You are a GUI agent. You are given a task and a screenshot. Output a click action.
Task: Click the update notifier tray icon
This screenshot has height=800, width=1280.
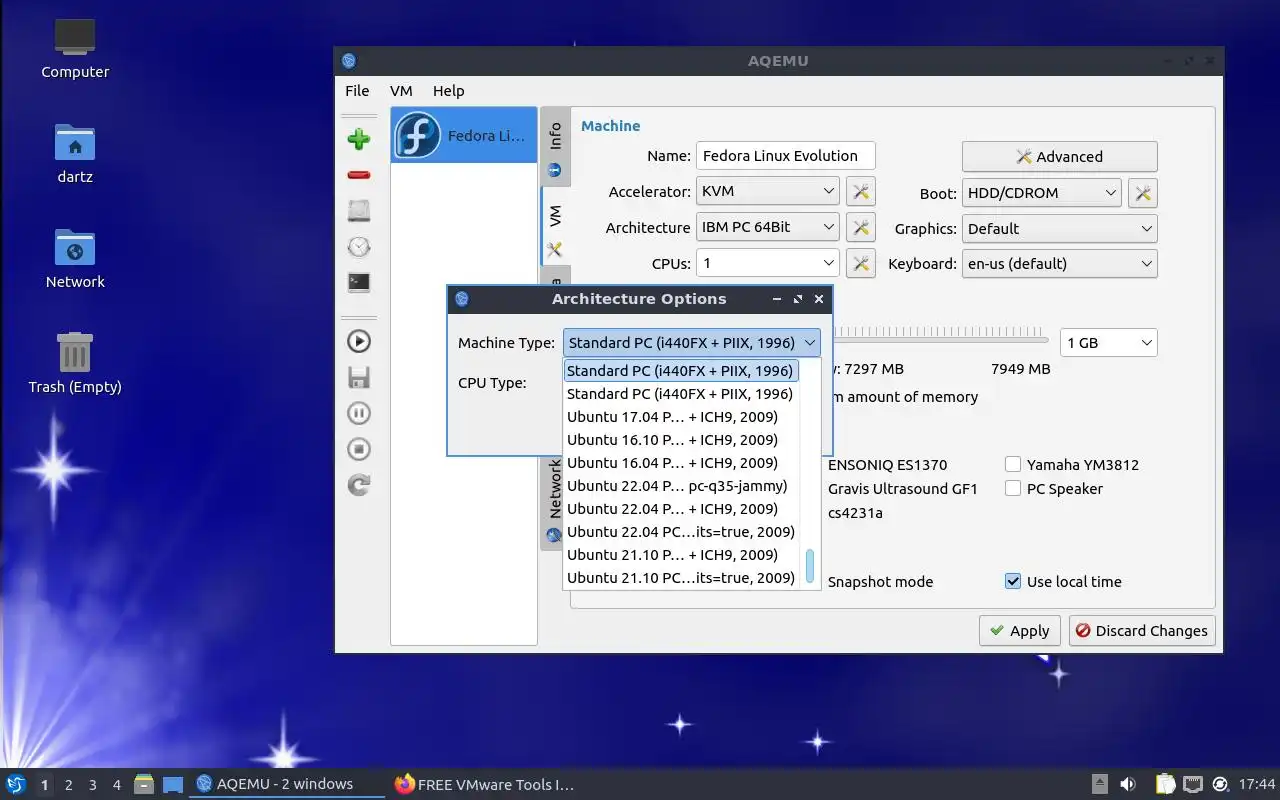1220,784
